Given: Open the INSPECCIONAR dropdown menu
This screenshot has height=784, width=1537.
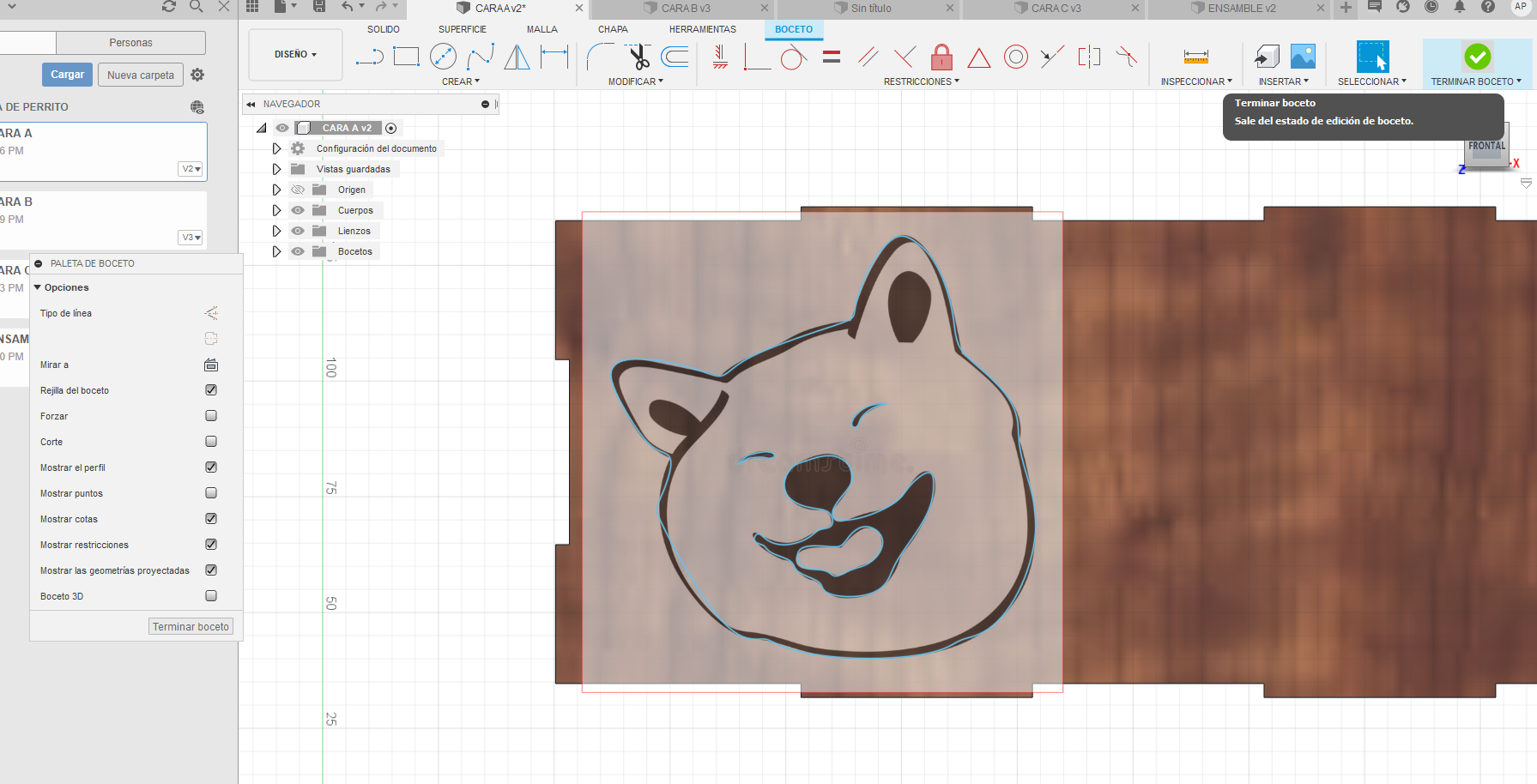Looking at the screenshot, I should point(1196,81).
